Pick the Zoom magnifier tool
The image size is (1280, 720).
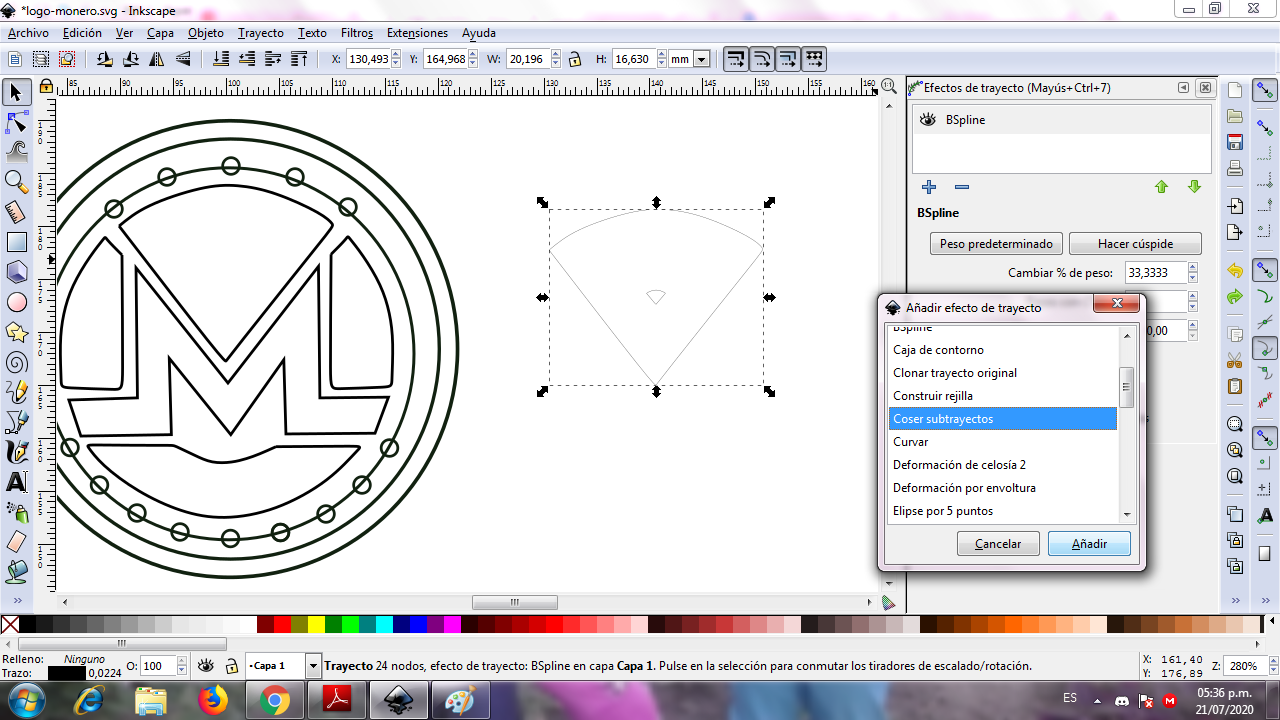coord(16,182)
